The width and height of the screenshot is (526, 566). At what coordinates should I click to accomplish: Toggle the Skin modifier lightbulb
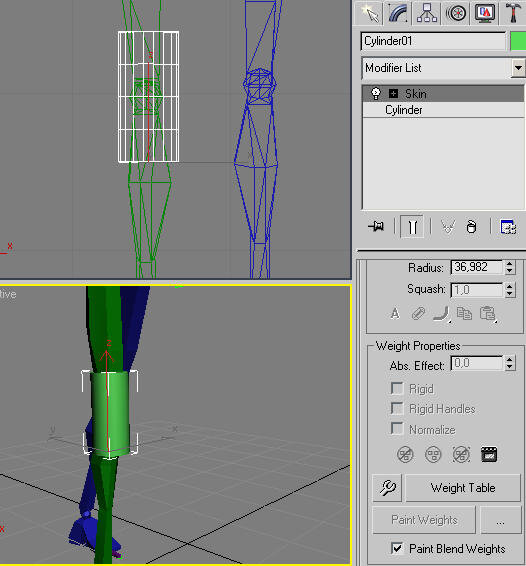(376, 93)
